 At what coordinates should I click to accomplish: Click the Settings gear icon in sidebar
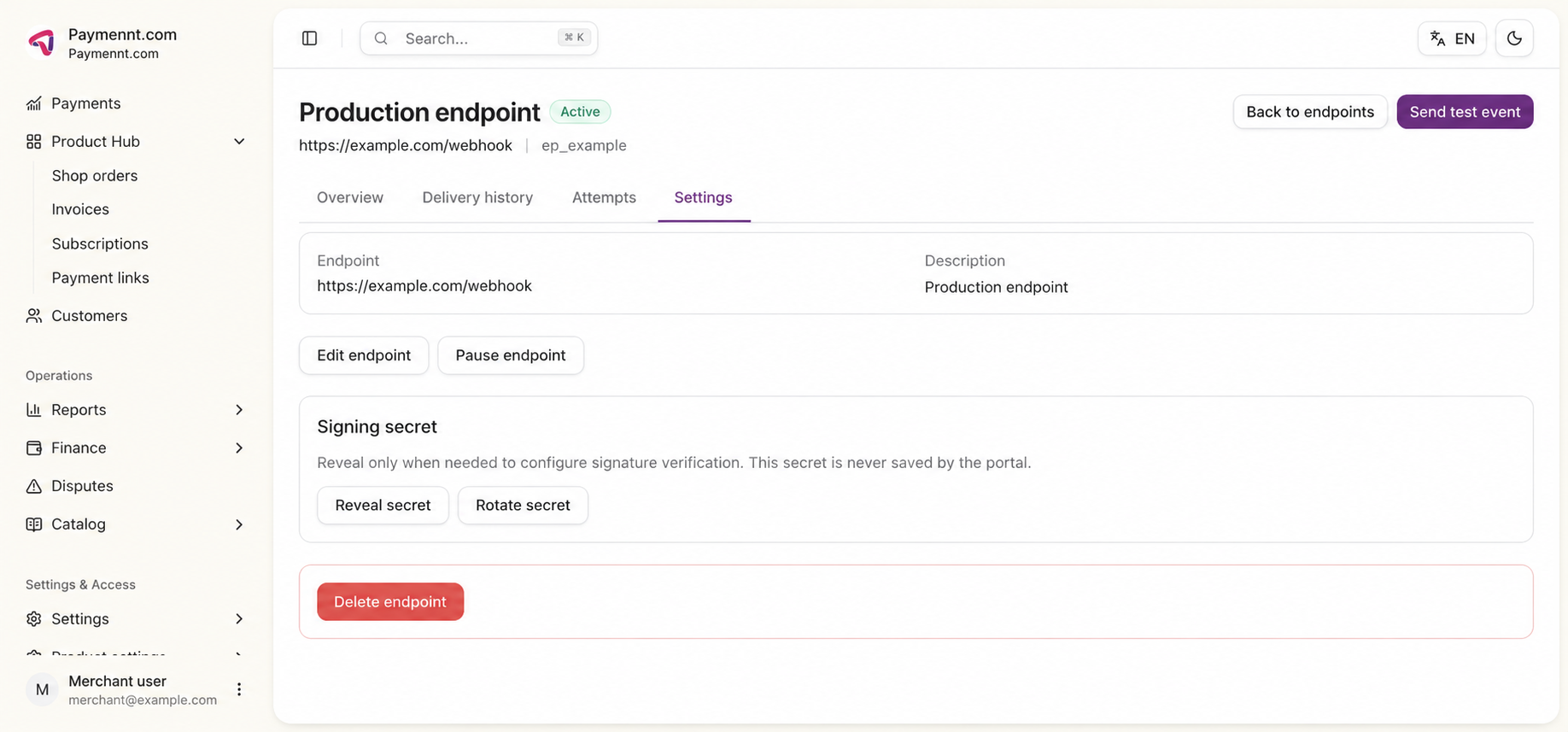34,619
